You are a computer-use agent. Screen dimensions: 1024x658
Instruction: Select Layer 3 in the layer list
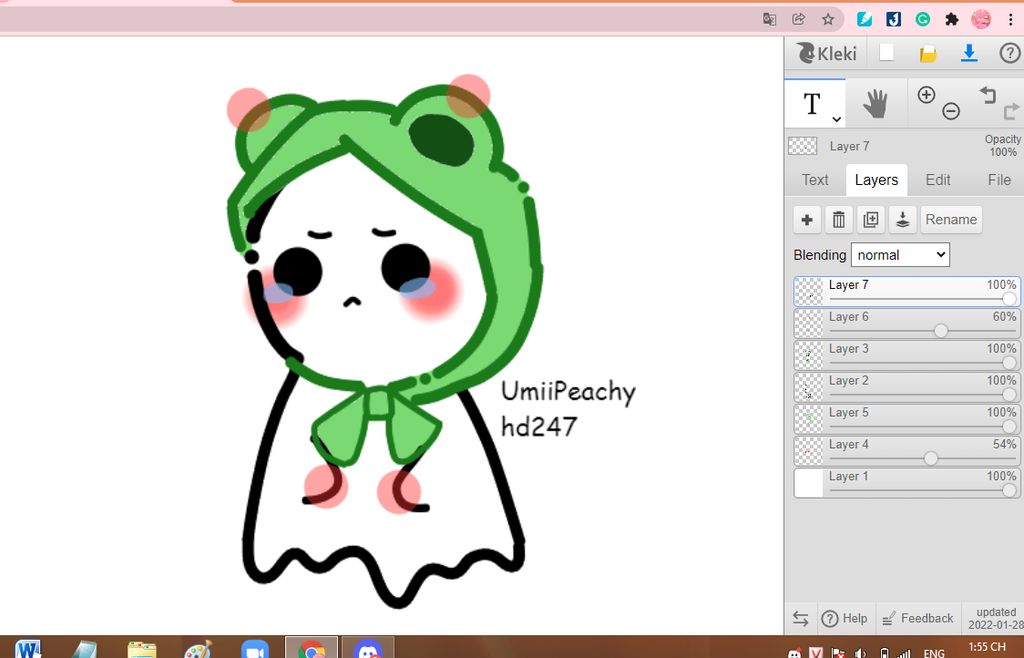(x=907, y=356)
